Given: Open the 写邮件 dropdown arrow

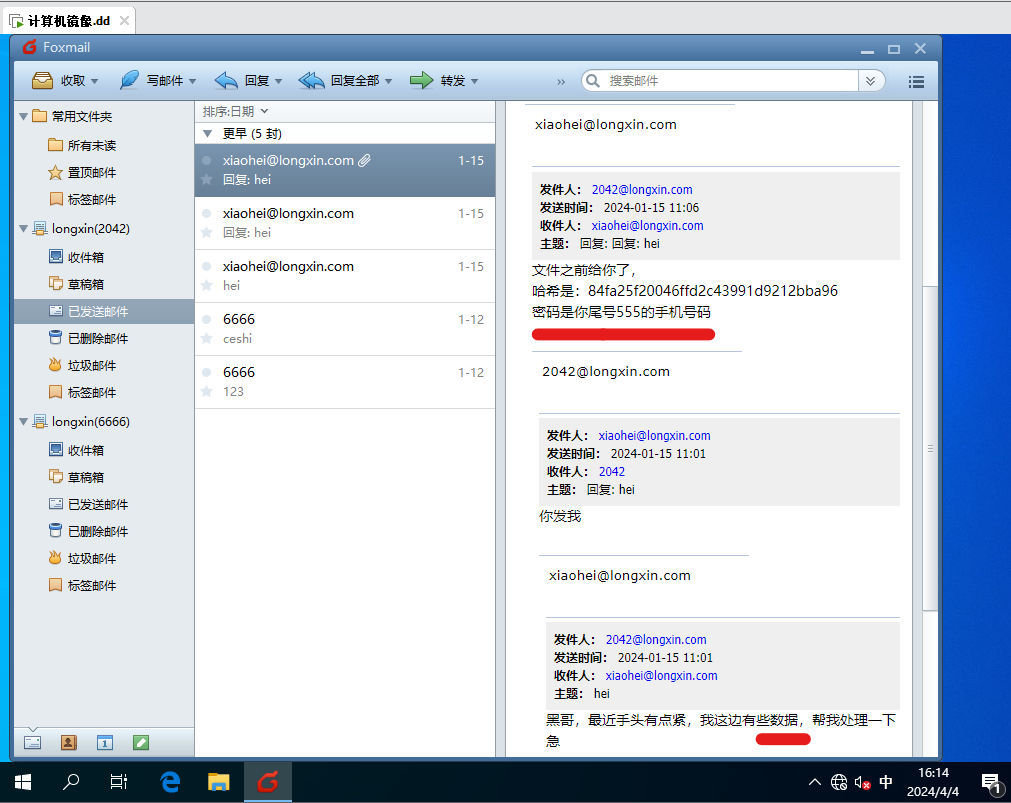Looking at the screenshot, I should pos(192,81).
